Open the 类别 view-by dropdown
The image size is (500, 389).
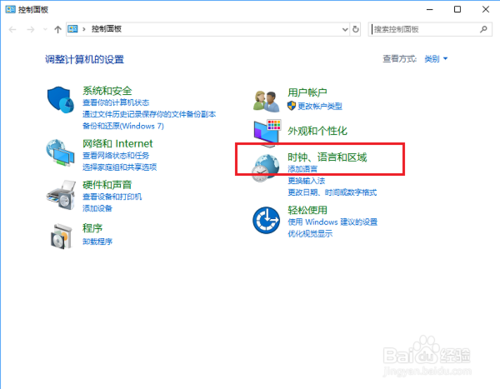point(436,59)
